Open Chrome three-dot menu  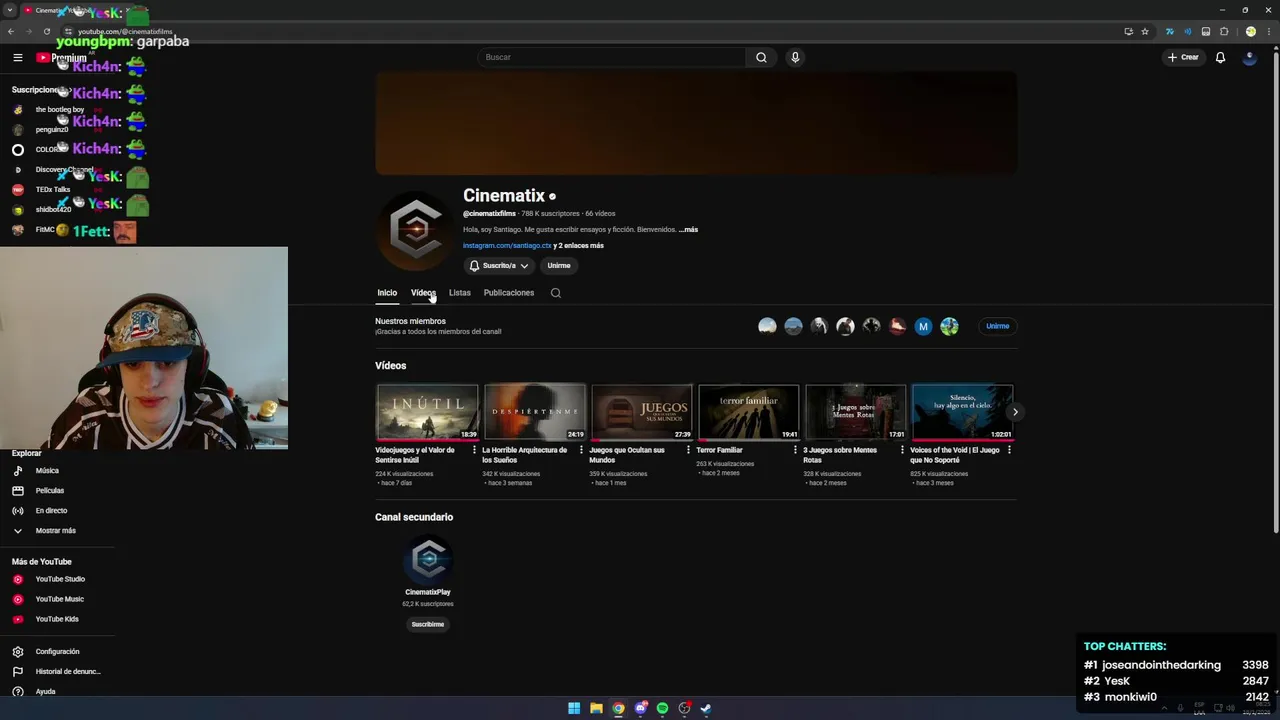coord(1268,31)
